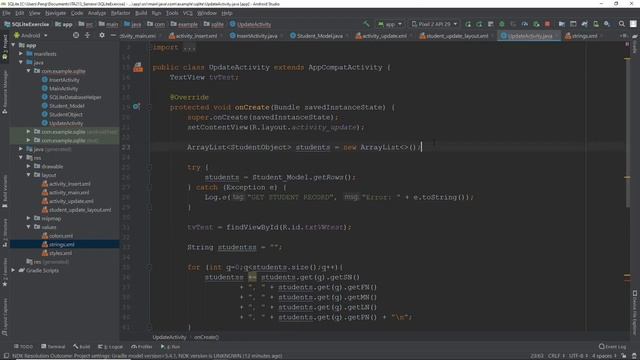Open Project panel settings gear
The height and width of the screenshot is (360, 640).
pyautogui.click(x=102, y=36)
